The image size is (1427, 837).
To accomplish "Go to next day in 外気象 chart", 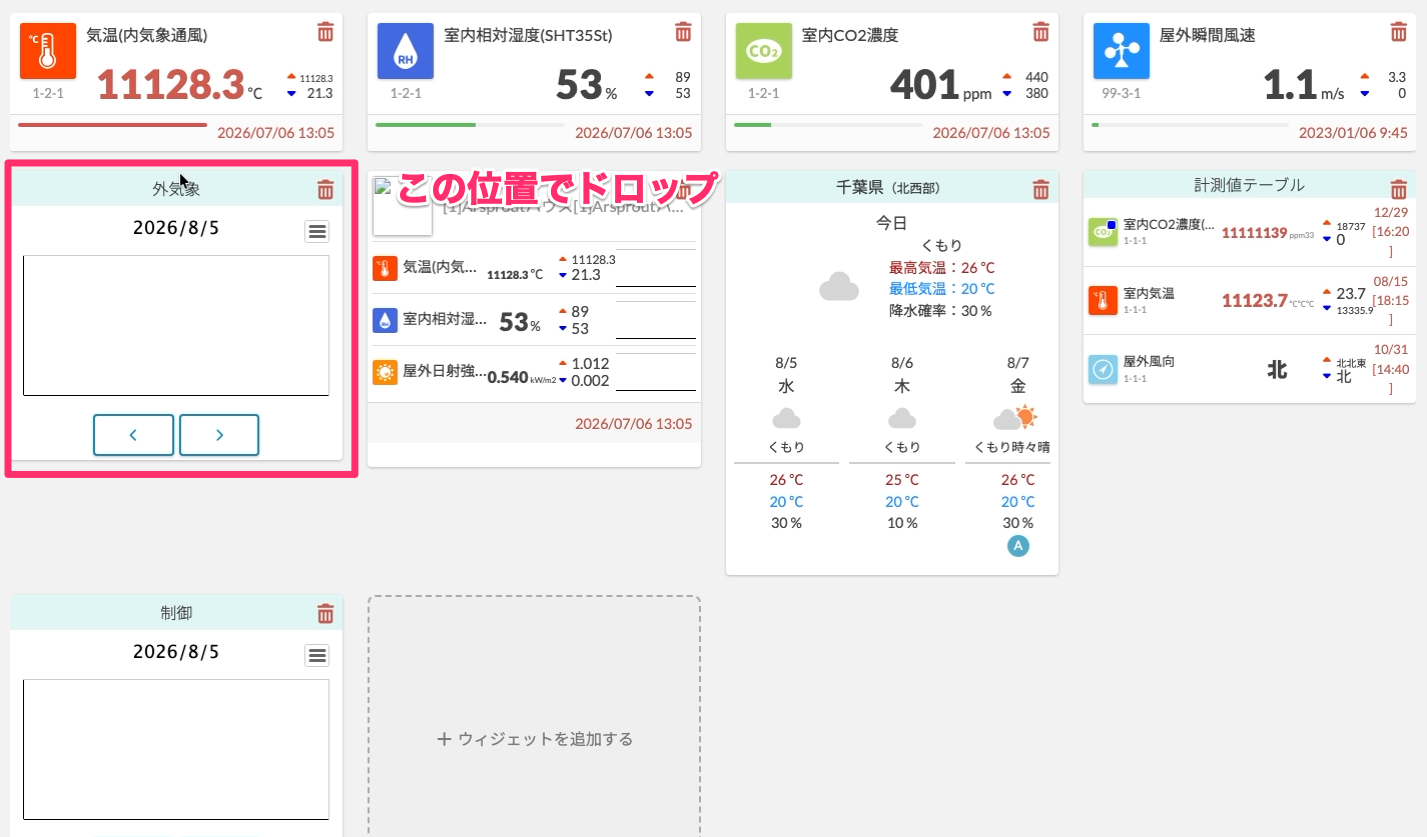I will tap(219, 435).
